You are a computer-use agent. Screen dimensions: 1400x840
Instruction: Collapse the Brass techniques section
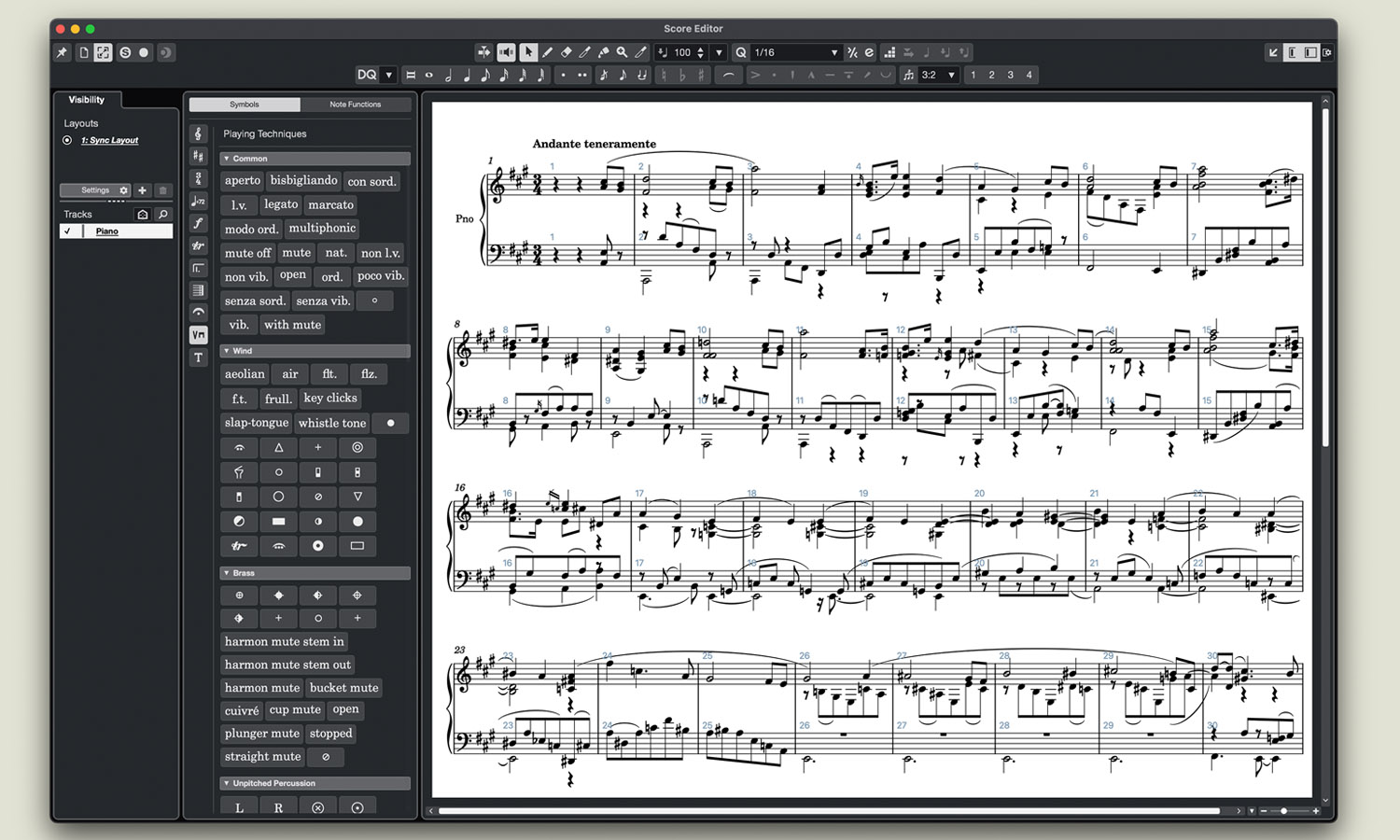pyautogui.click(x=226, y=573)
